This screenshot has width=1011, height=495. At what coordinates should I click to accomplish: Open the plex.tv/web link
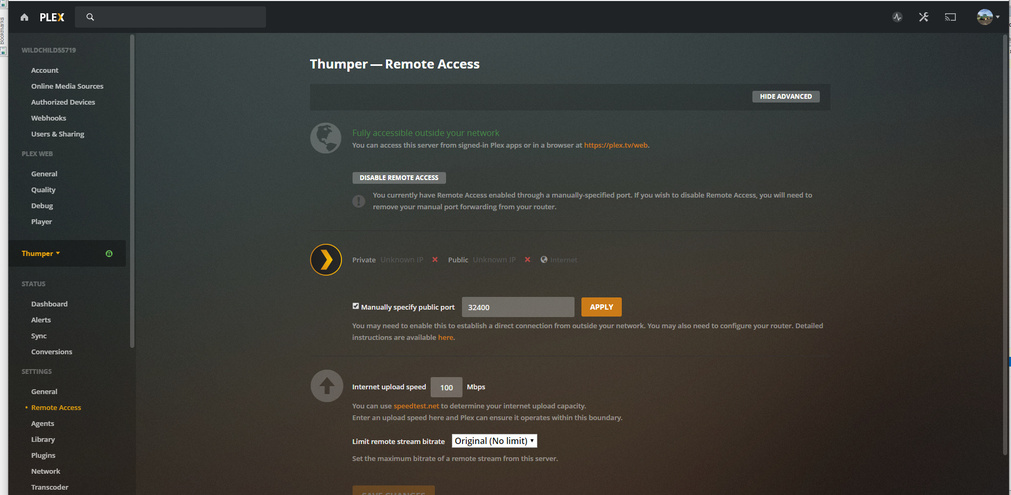pos(616,146)
